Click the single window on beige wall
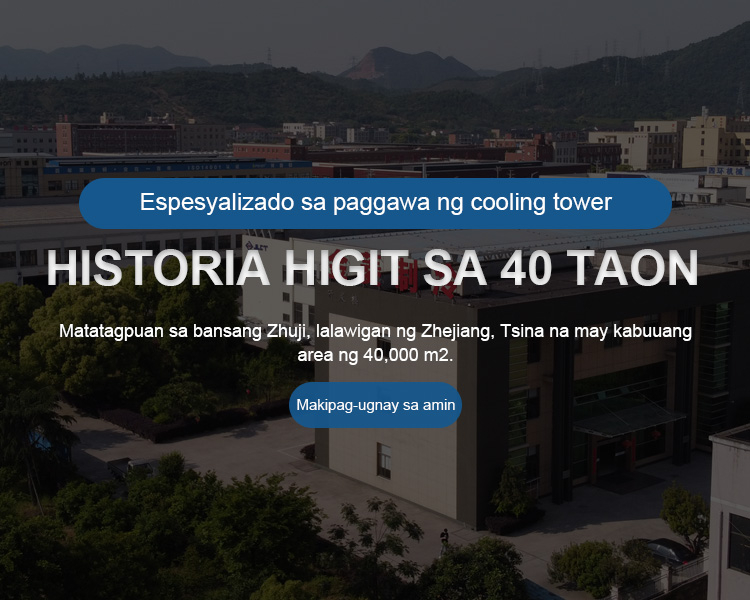The height and width of the screenshot is (600, 750). click(x=384, y=460)
